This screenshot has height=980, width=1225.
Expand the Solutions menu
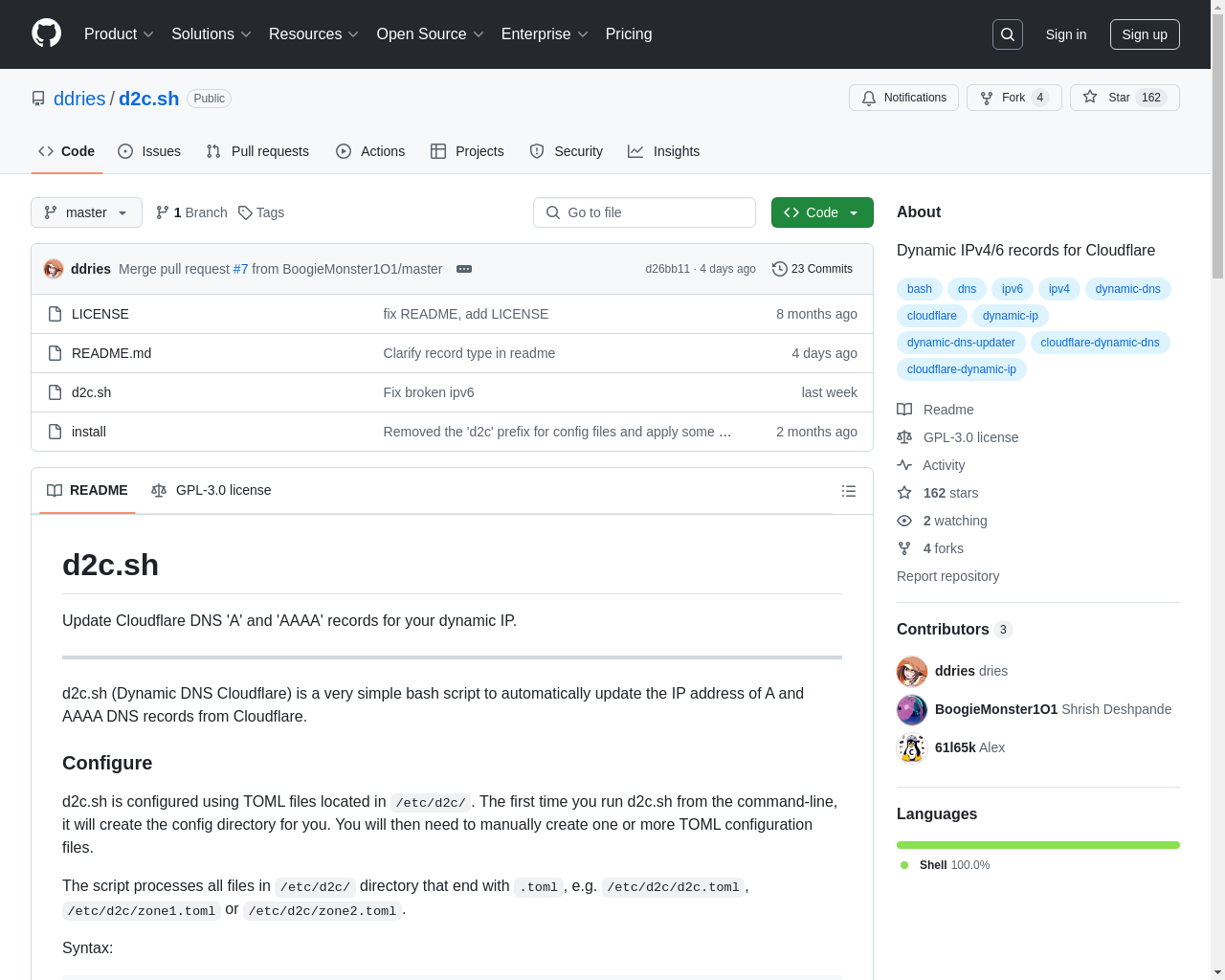click(212, 34)
